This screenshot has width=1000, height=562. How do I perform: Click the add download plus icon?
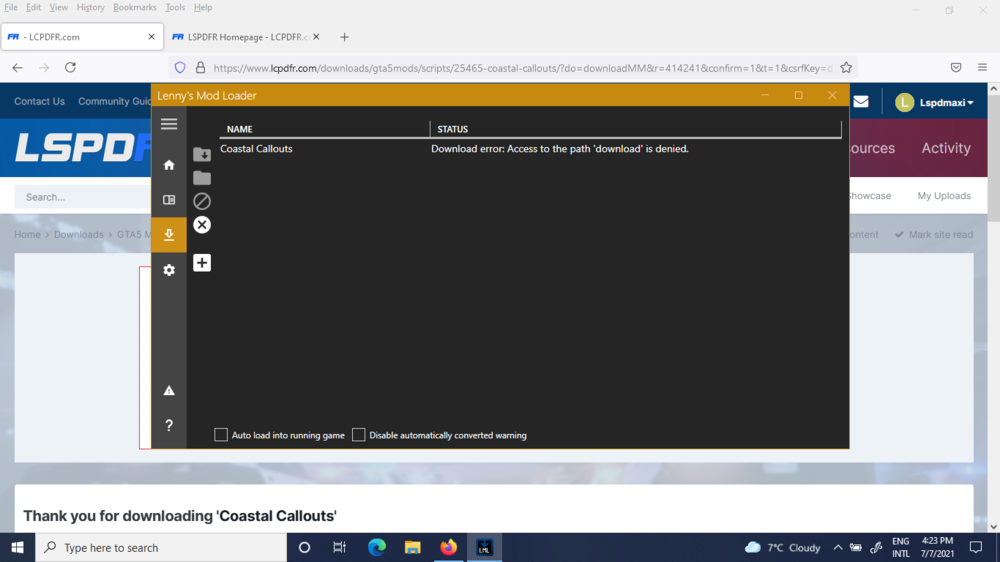click(x=202, y=263)
